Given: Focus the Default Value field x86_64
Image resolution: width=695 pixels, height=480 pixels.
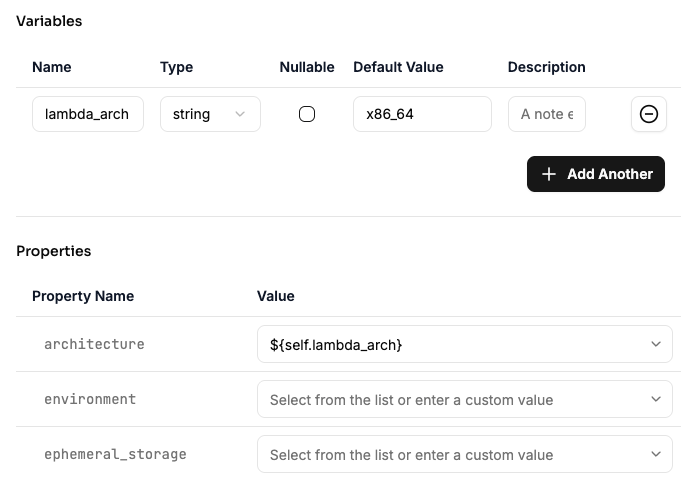Looking at the screenshot, I should point(422,114).
